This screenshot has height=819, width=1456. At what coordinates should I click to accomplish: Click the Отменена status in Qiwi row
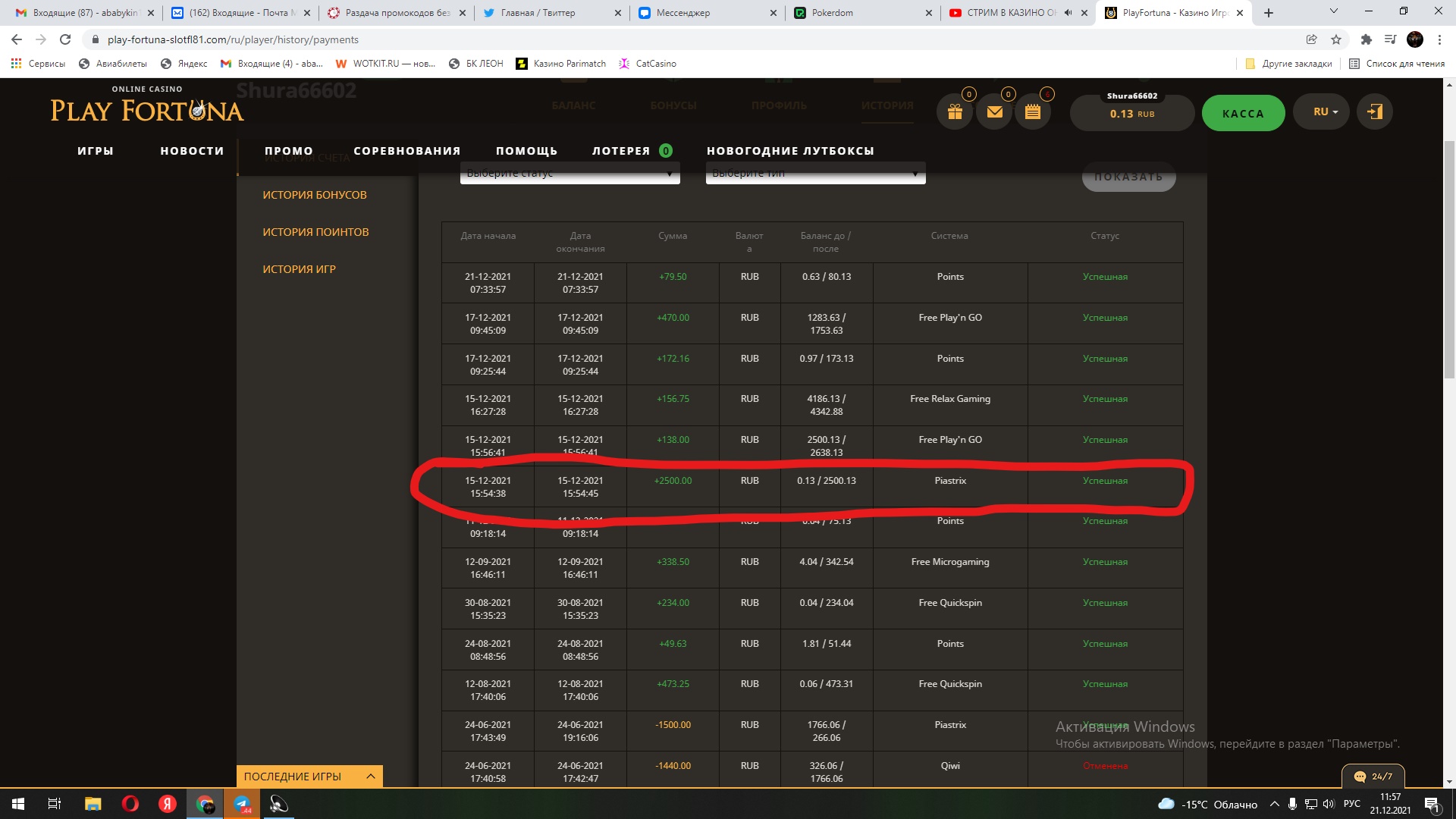[x=1105, y=766]
